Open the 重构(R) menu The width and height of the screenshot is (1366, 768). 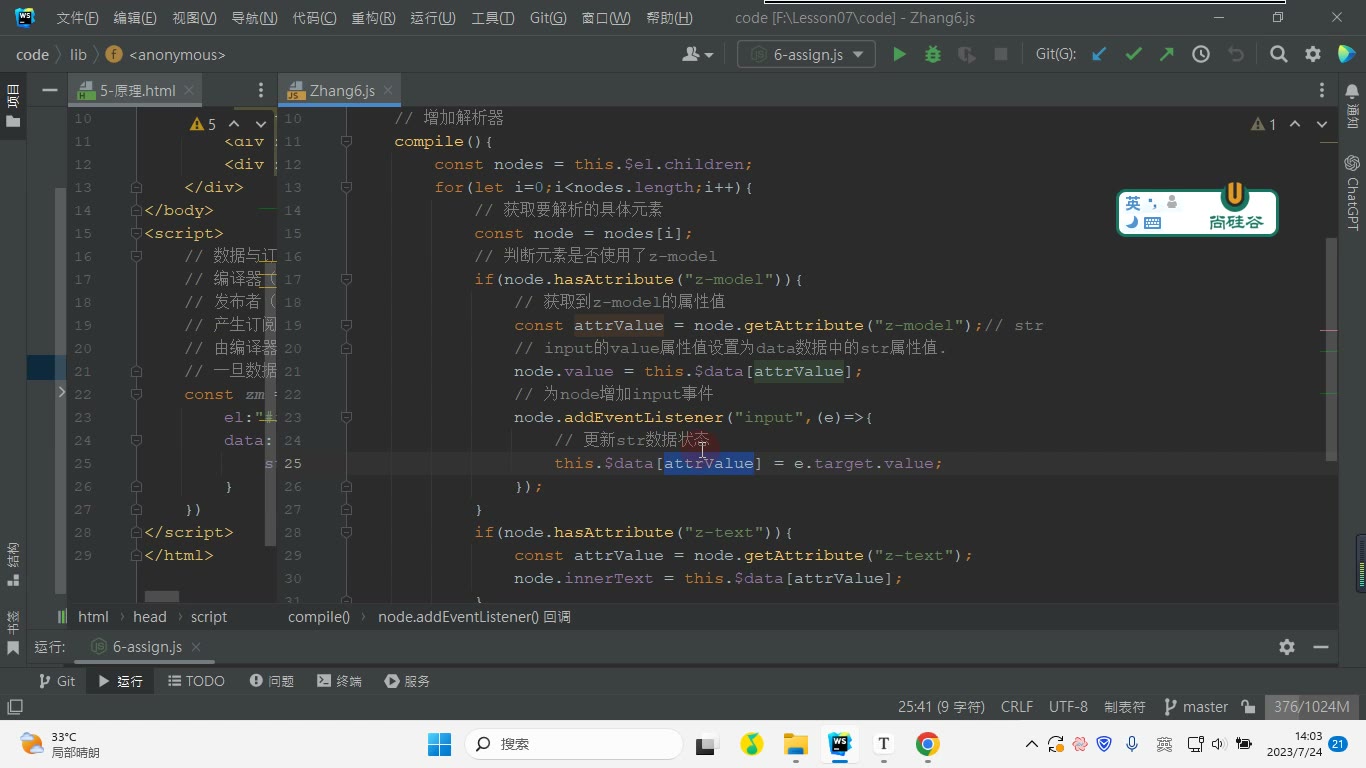(373, 18)
